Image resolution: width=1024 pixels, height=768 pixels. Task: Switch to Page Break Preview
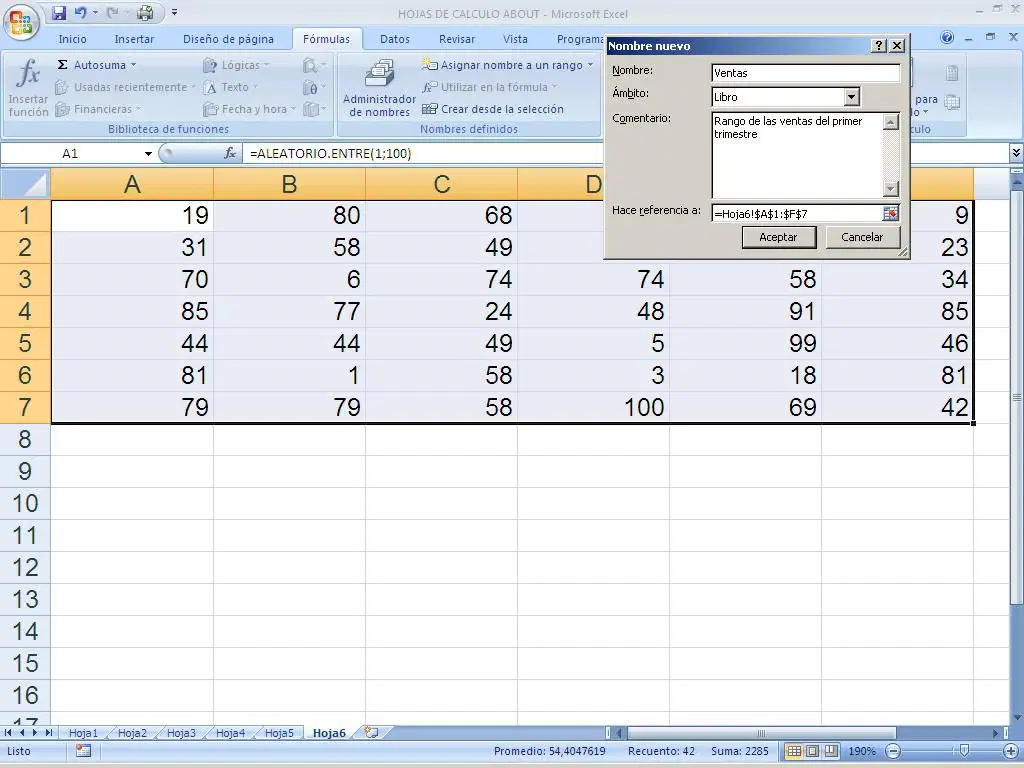click(x=830, y=751)
